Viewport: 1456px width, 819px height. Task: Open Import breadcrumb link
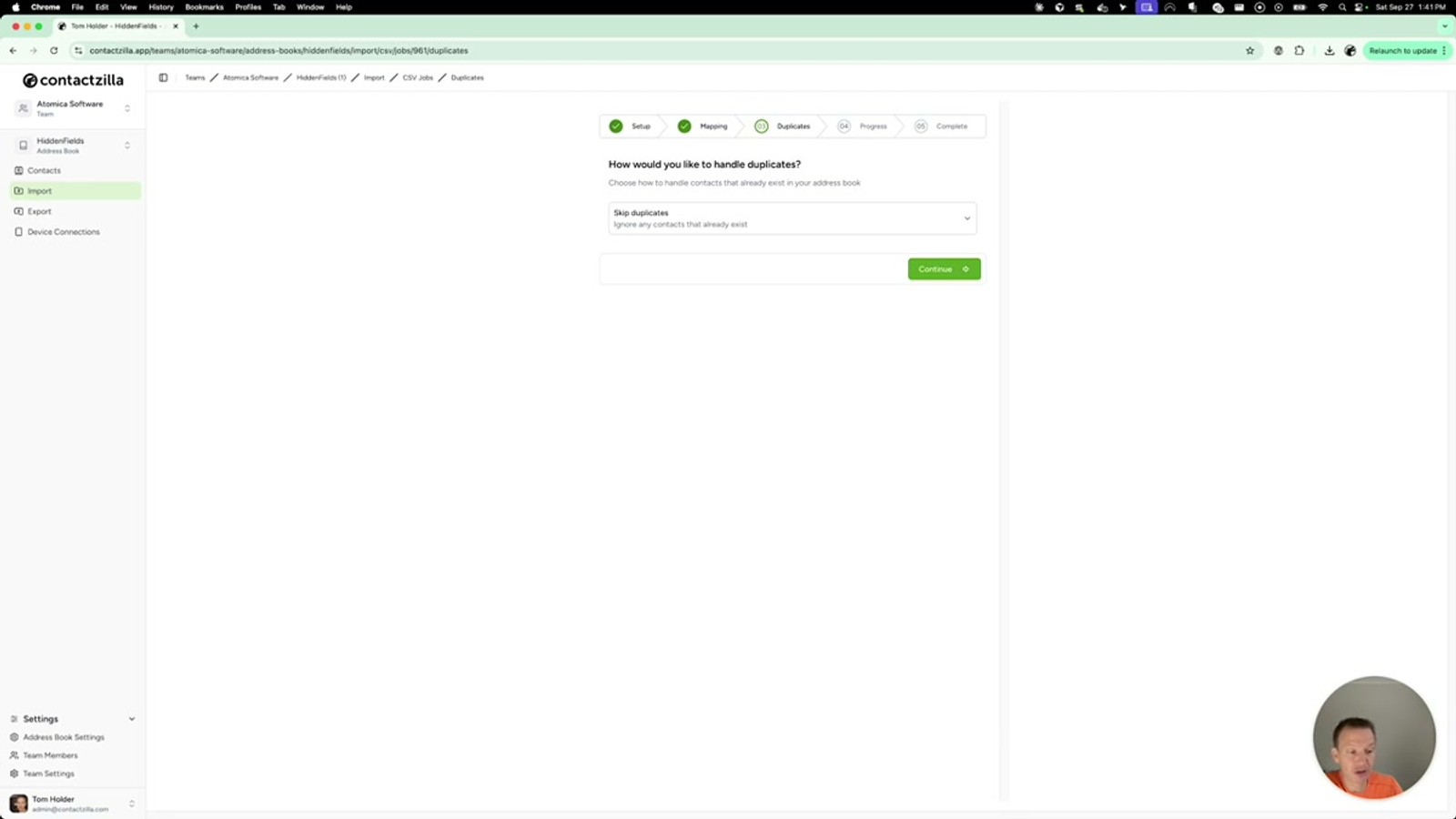click(x=374, y=77)
